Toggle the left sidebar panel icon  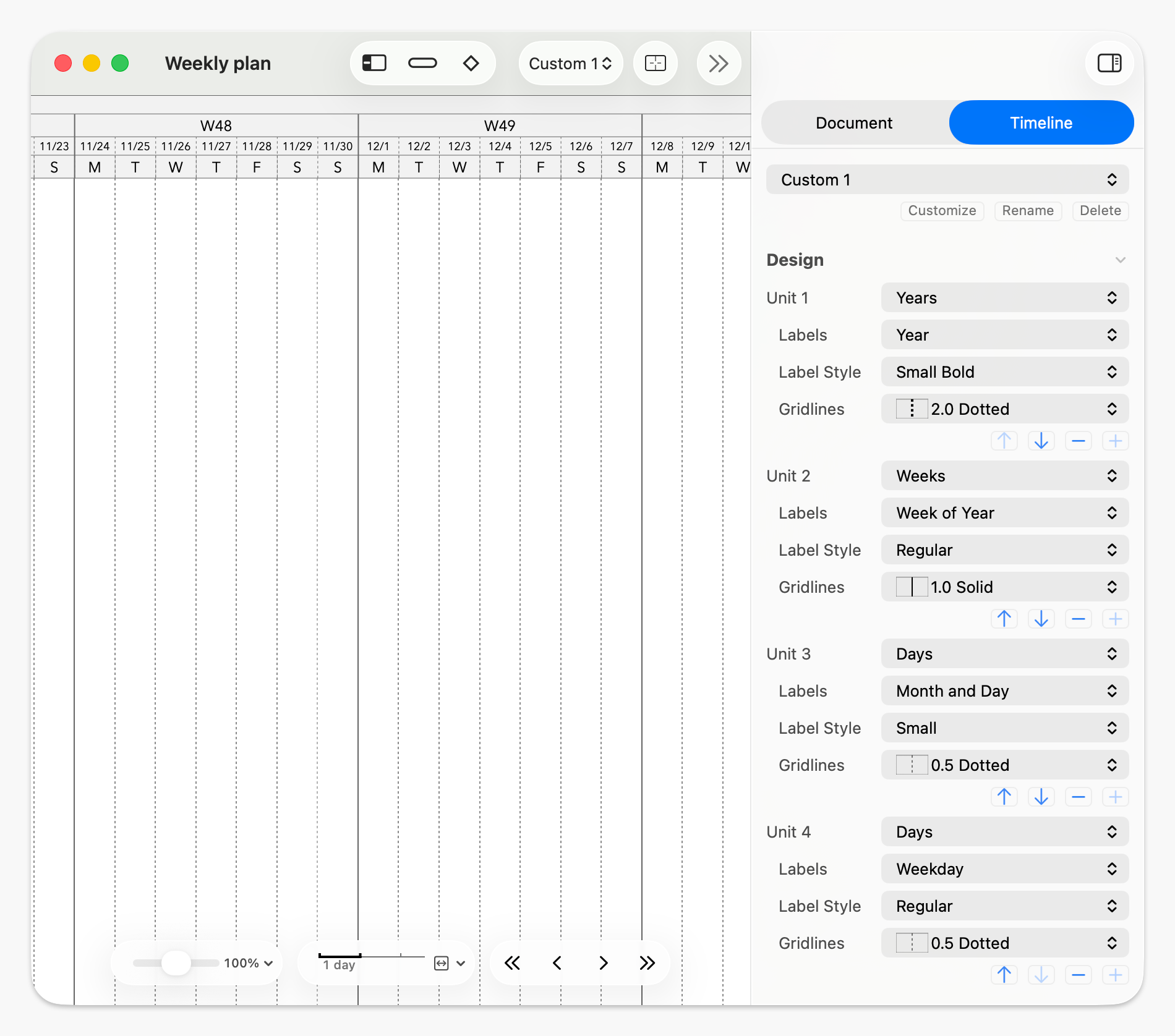click(x=374, y=63)
